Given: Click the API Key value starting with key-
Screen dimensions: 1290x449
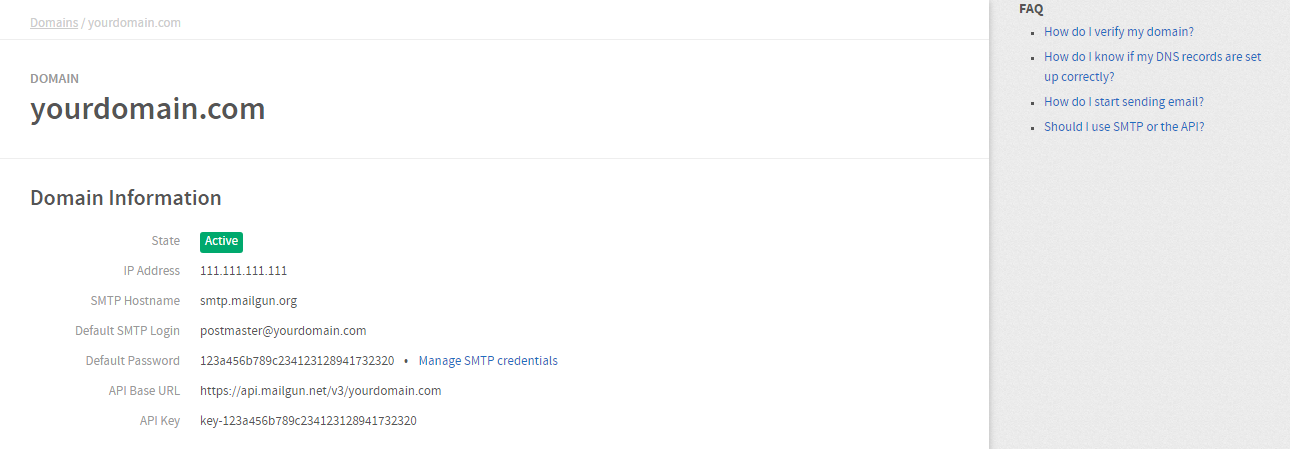Looking at the screenshot, I should [308, 421].
